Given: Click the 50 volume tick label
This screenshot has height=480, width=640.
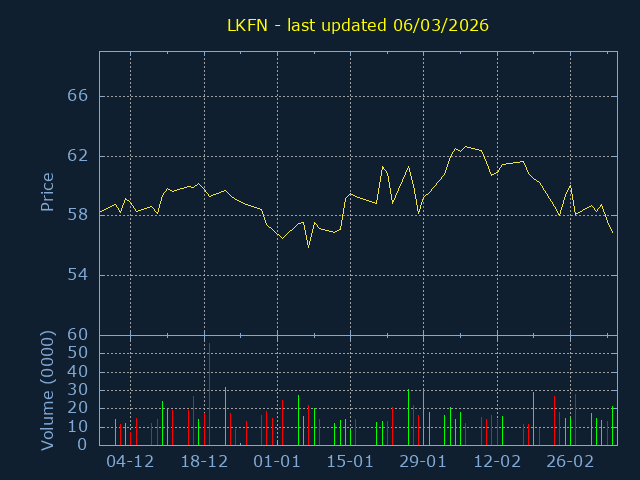Looking at the screenshot, I should coord(78,353).
